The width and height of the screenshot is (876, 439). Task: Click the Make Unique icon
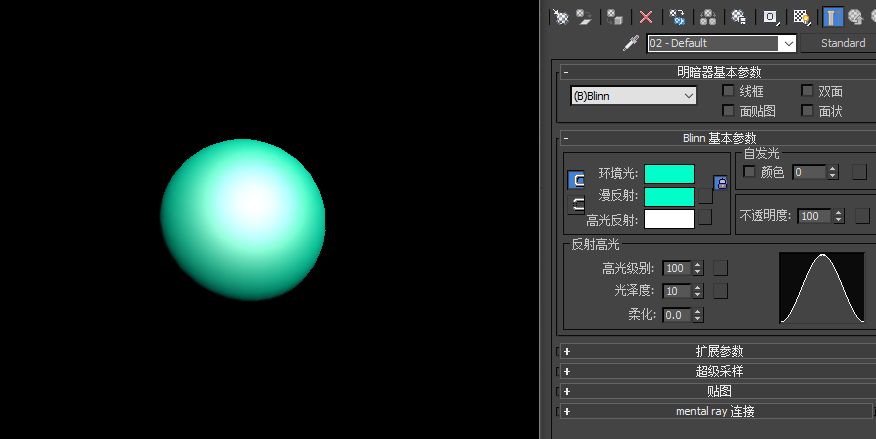(708, 17)
